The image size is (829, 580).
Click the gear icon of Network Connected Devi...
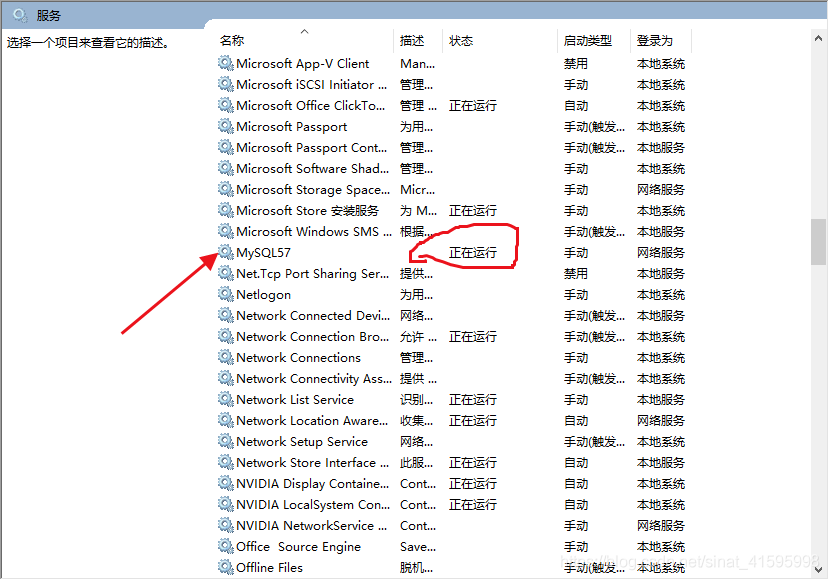[226, 315]
